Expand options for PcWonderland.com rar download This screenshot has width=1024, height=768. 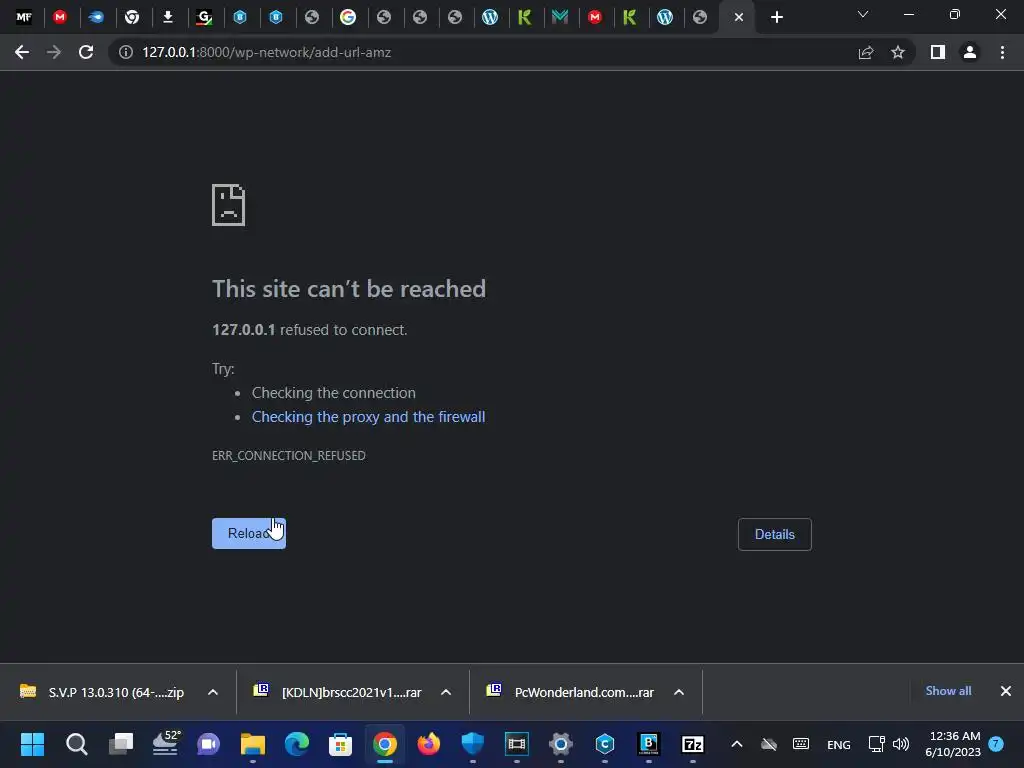click(679, 692)
